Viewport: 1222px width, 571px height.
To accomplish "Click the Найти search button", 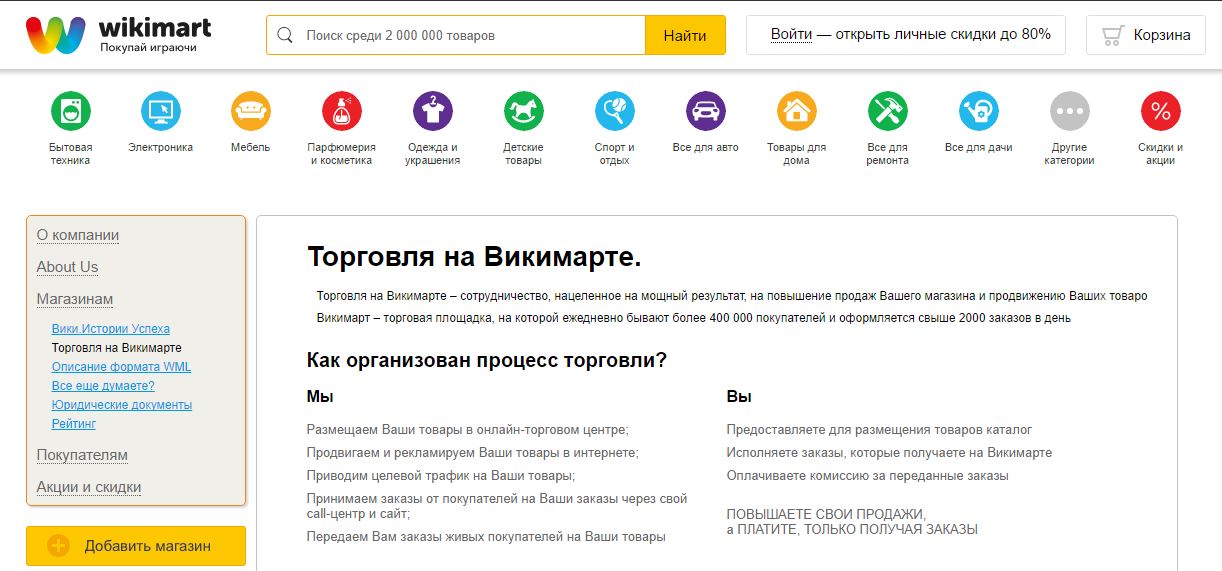I will tap(685, 35).
